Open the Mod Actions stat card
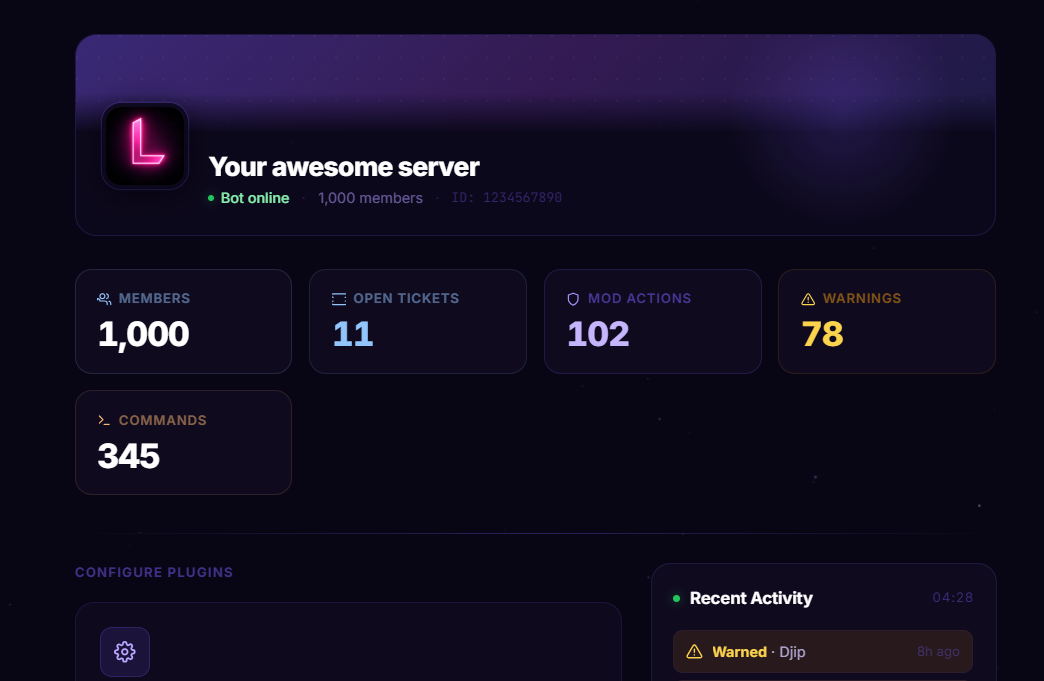 652,322
